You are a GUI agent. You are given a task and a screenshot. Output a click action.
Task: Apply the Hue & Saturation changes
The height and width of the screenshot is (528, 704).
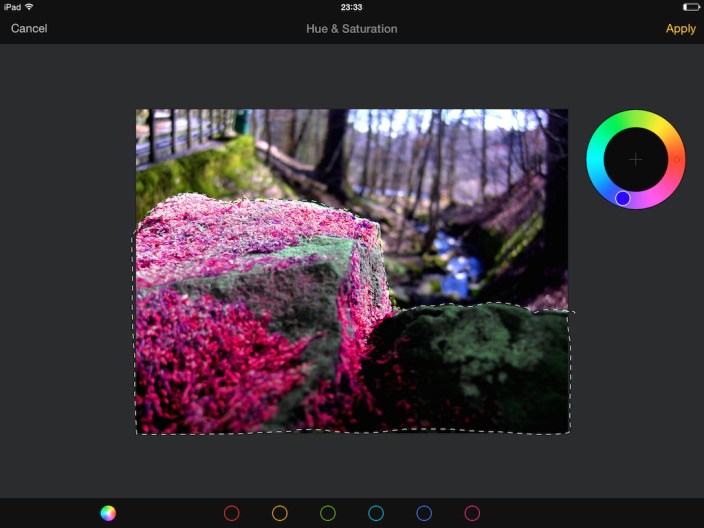click(x=680, y=29)
